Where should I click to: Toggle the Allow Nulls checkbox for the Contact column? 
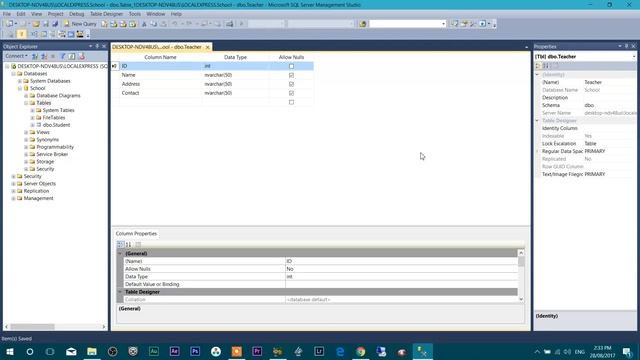coord(291,93)
